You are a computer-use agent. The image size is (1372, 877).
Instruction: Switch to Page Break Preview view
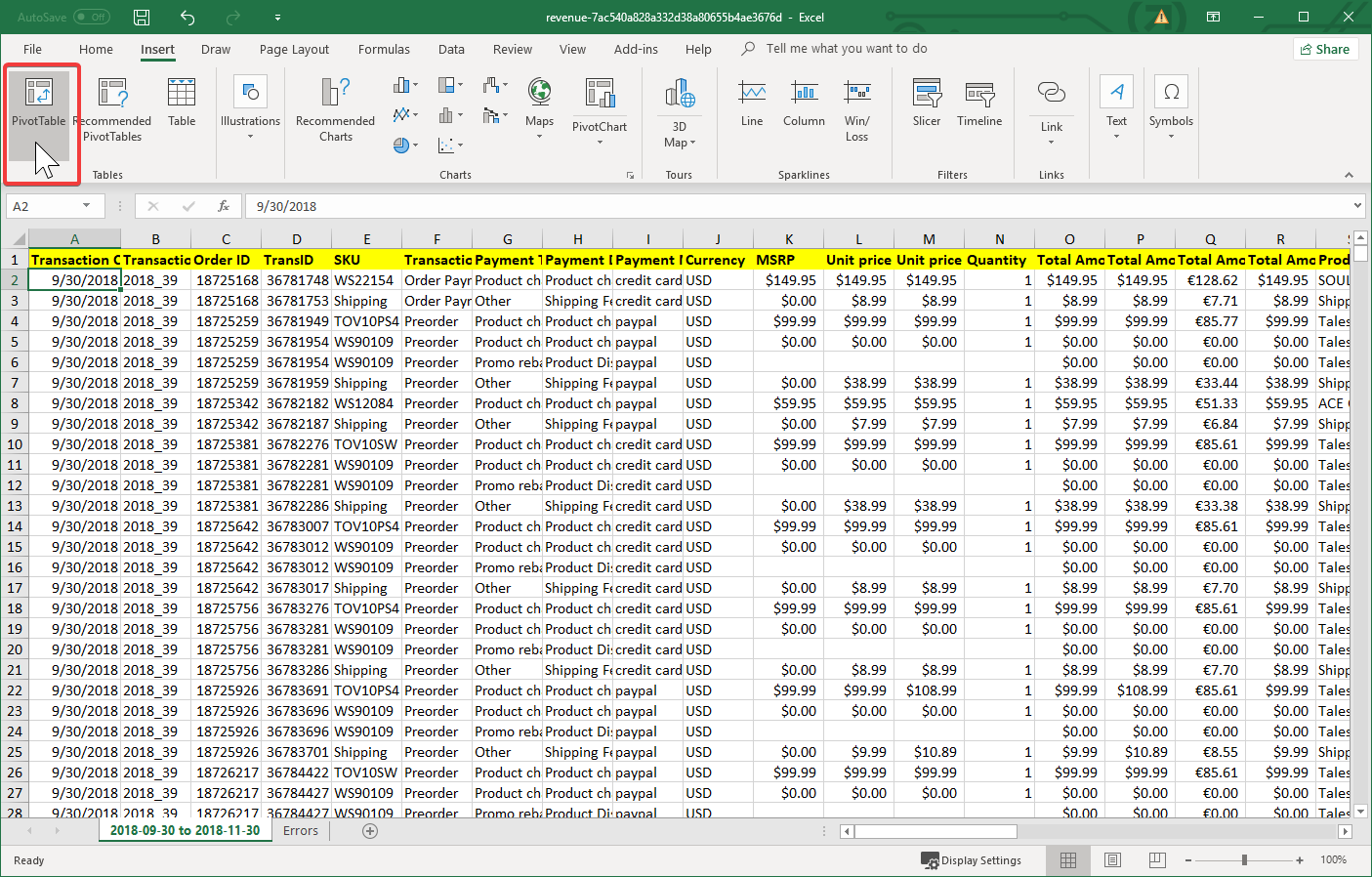point(1157,860)
